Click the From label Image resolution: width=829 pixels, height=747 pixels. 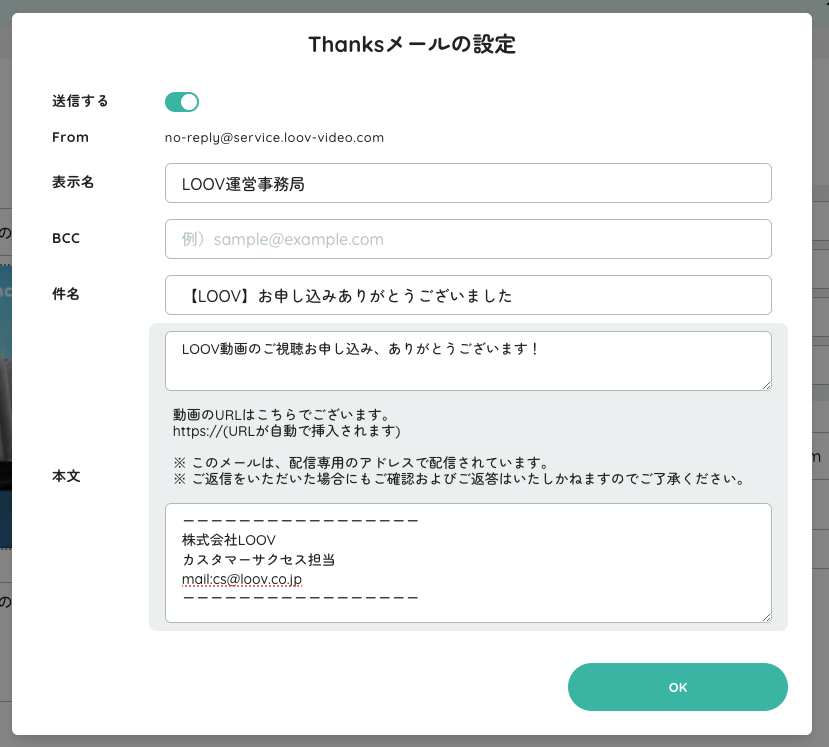[70, 137]
